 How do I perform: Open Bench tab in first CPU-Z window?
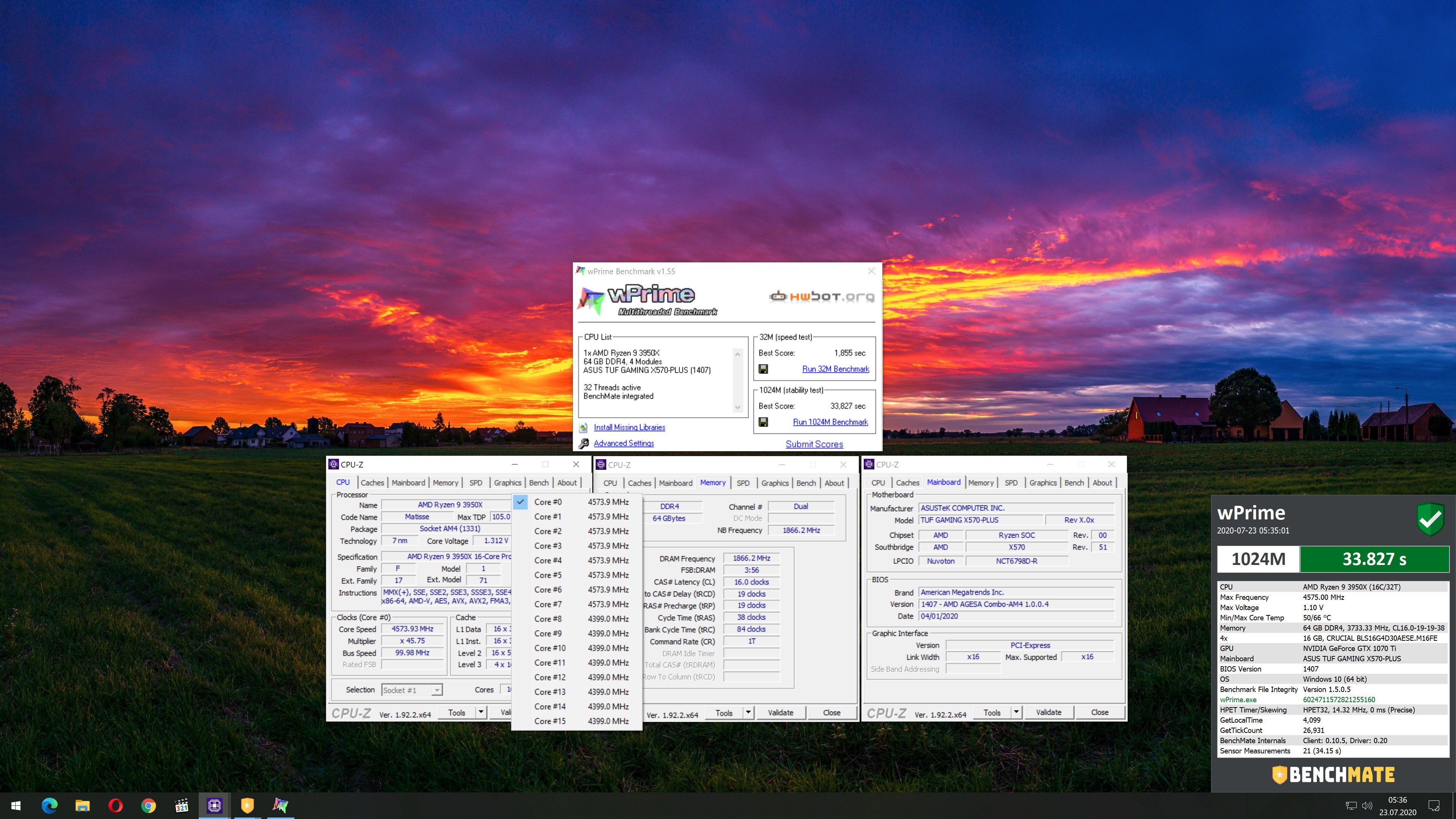539,483
